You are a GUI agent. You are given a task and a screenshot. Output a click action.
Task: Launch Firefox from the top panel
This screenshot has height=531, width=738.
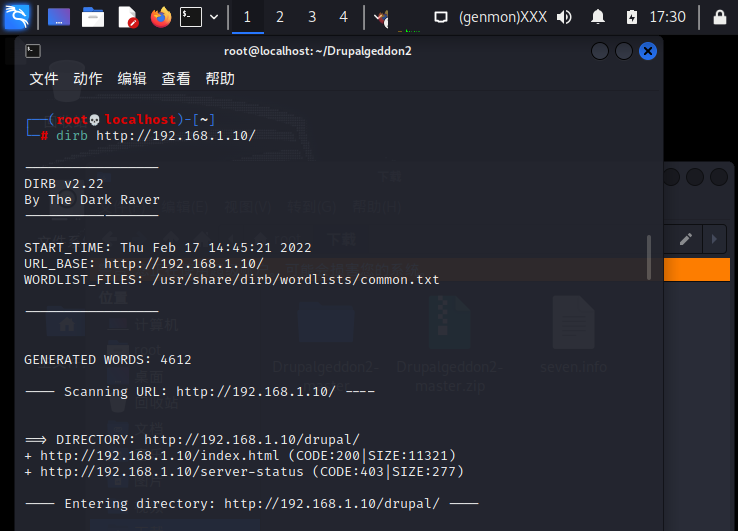coord(160,17)
